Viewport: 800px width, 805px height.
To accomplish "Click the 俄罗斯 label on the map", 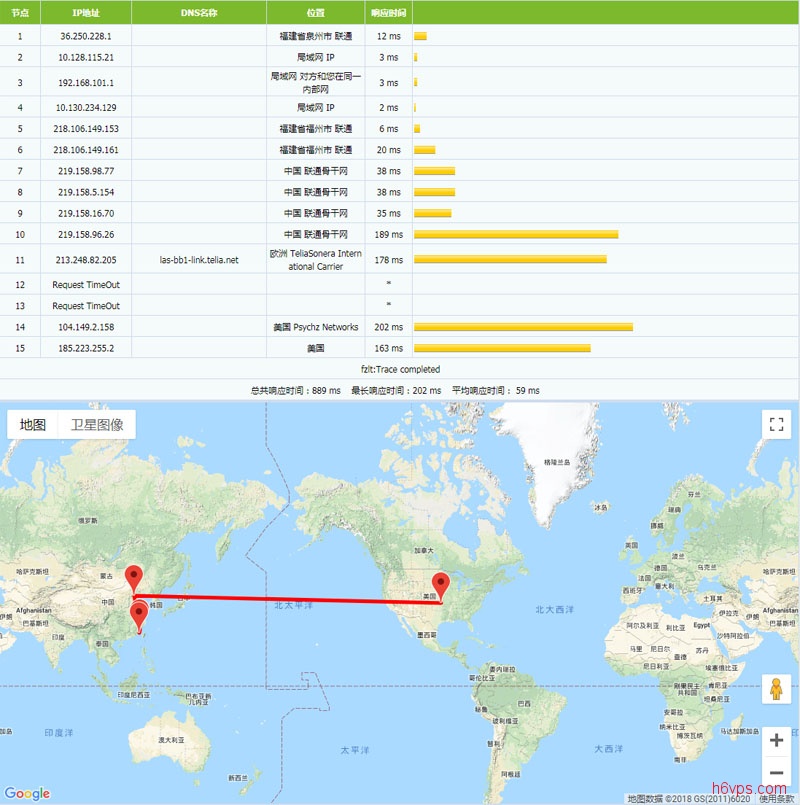I will pos(87,520).
